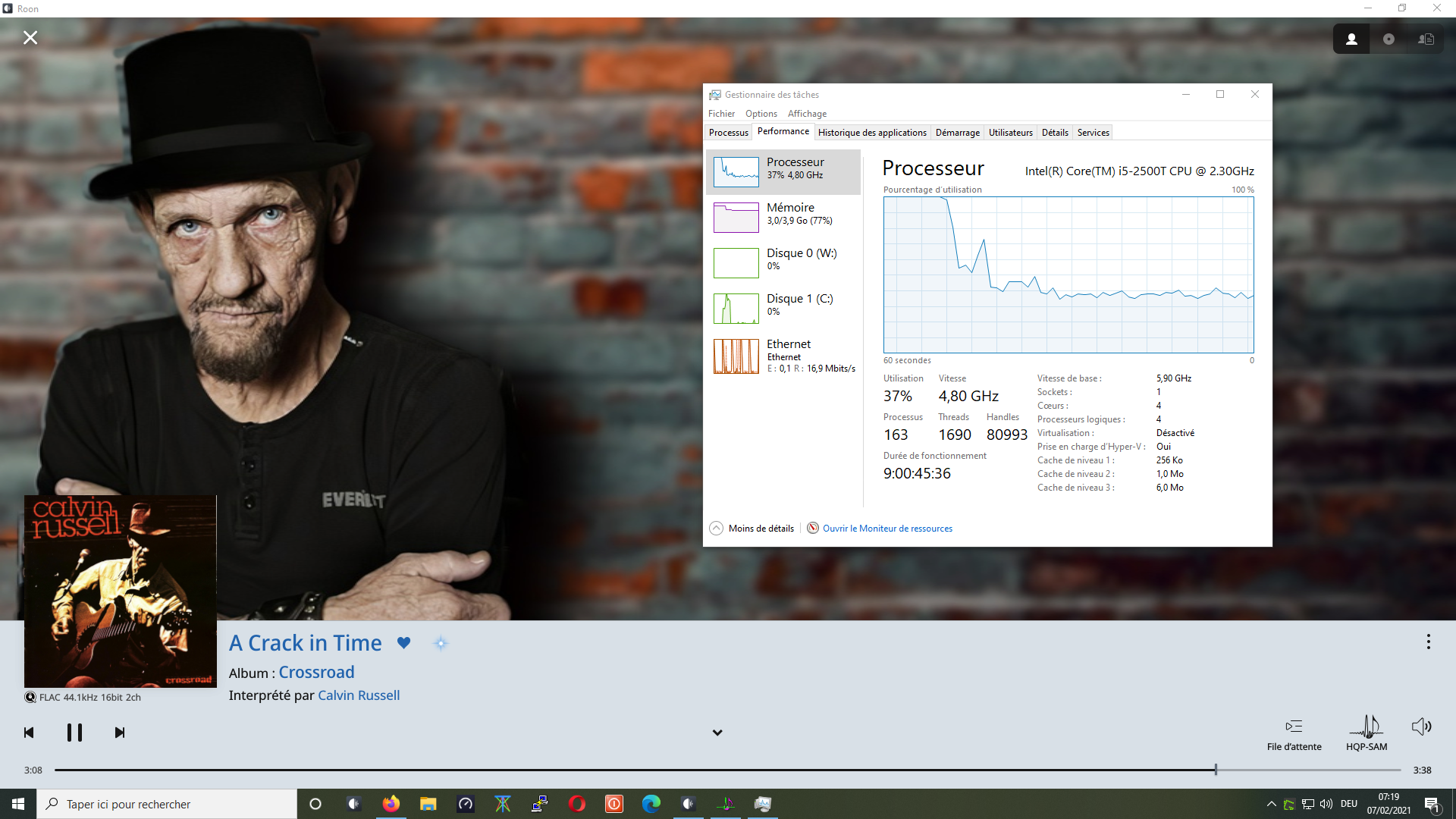Toggle favorite heart for A Crack in Time

pyautogui.click(x=404, y=643)
